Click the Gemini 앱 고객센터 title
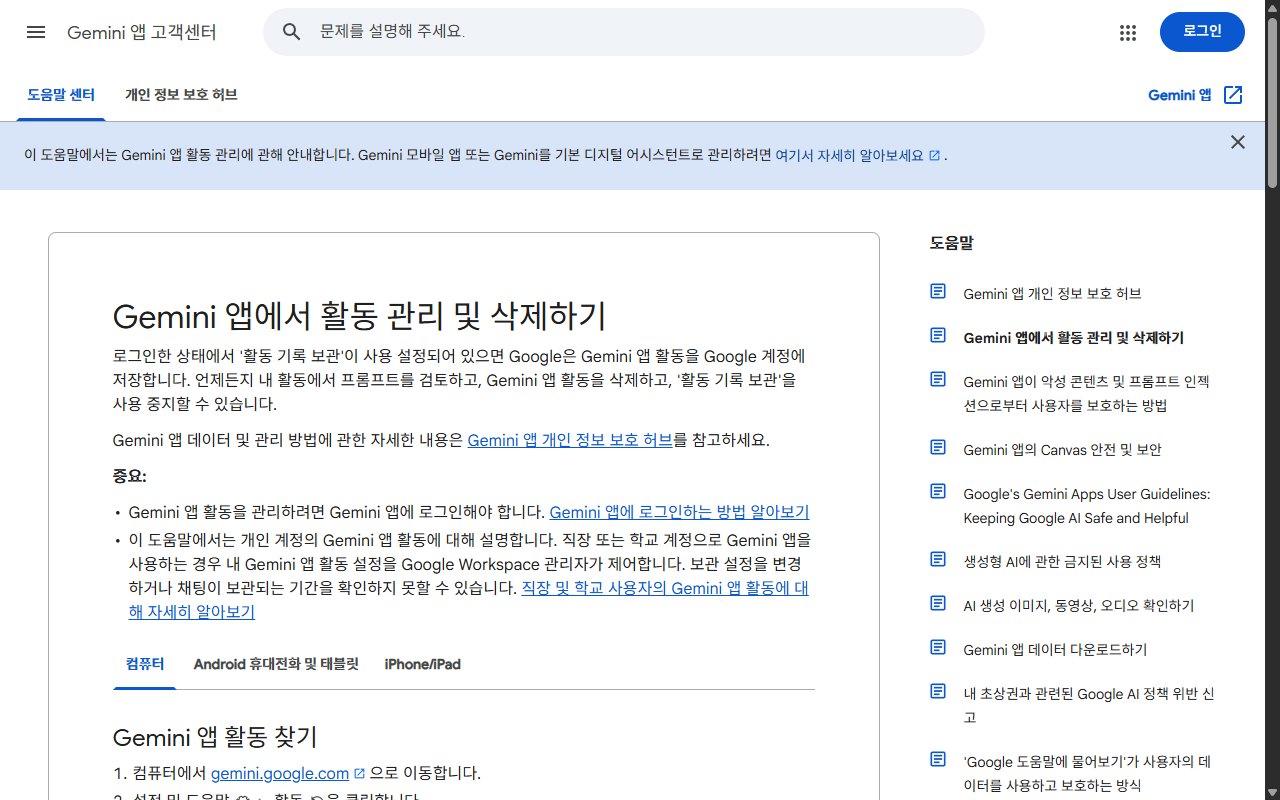The image size is (1280, 800). pos(142,32)
